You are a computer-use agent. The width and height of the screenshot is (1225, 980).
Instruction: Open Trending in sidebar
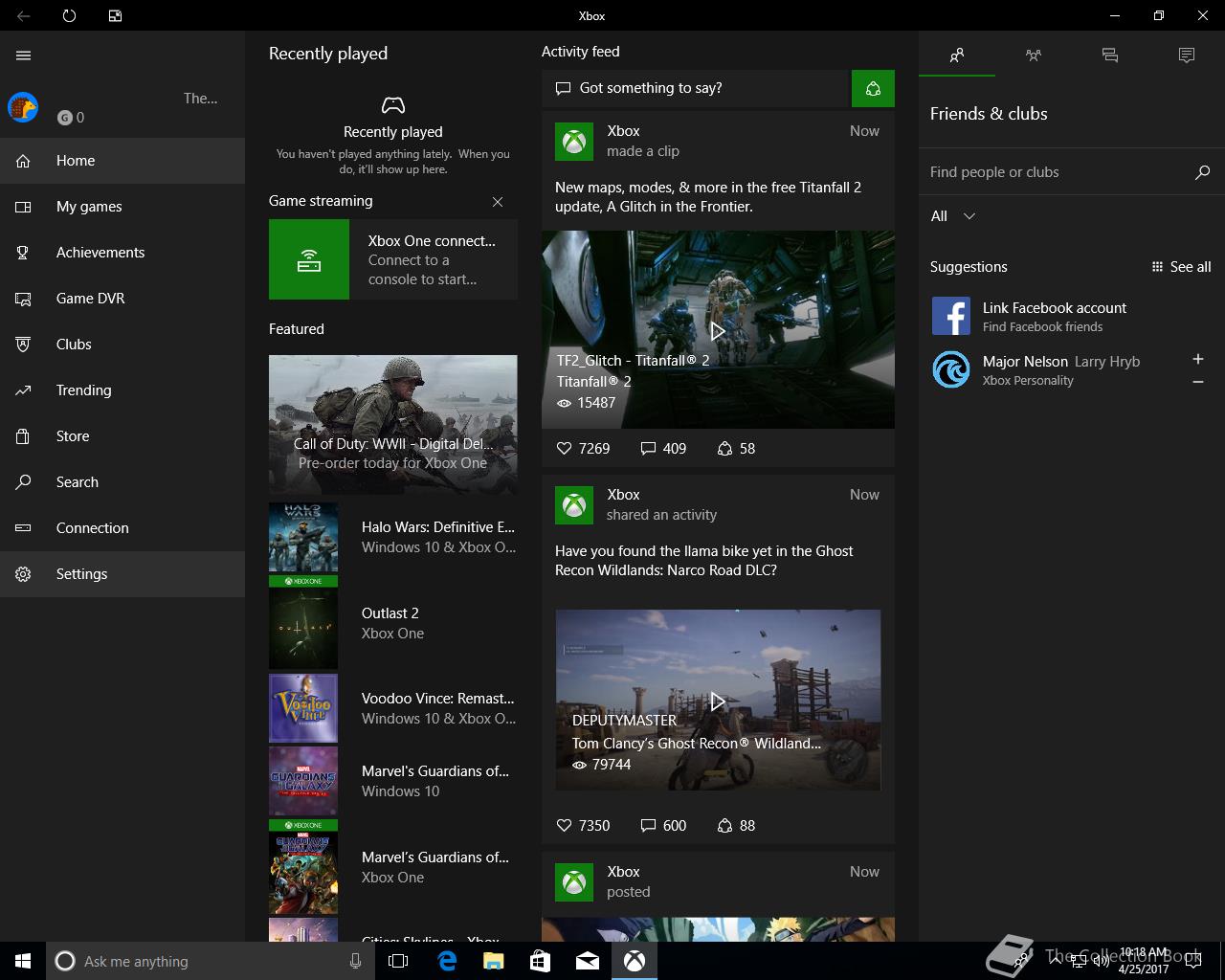coord(122,390)
